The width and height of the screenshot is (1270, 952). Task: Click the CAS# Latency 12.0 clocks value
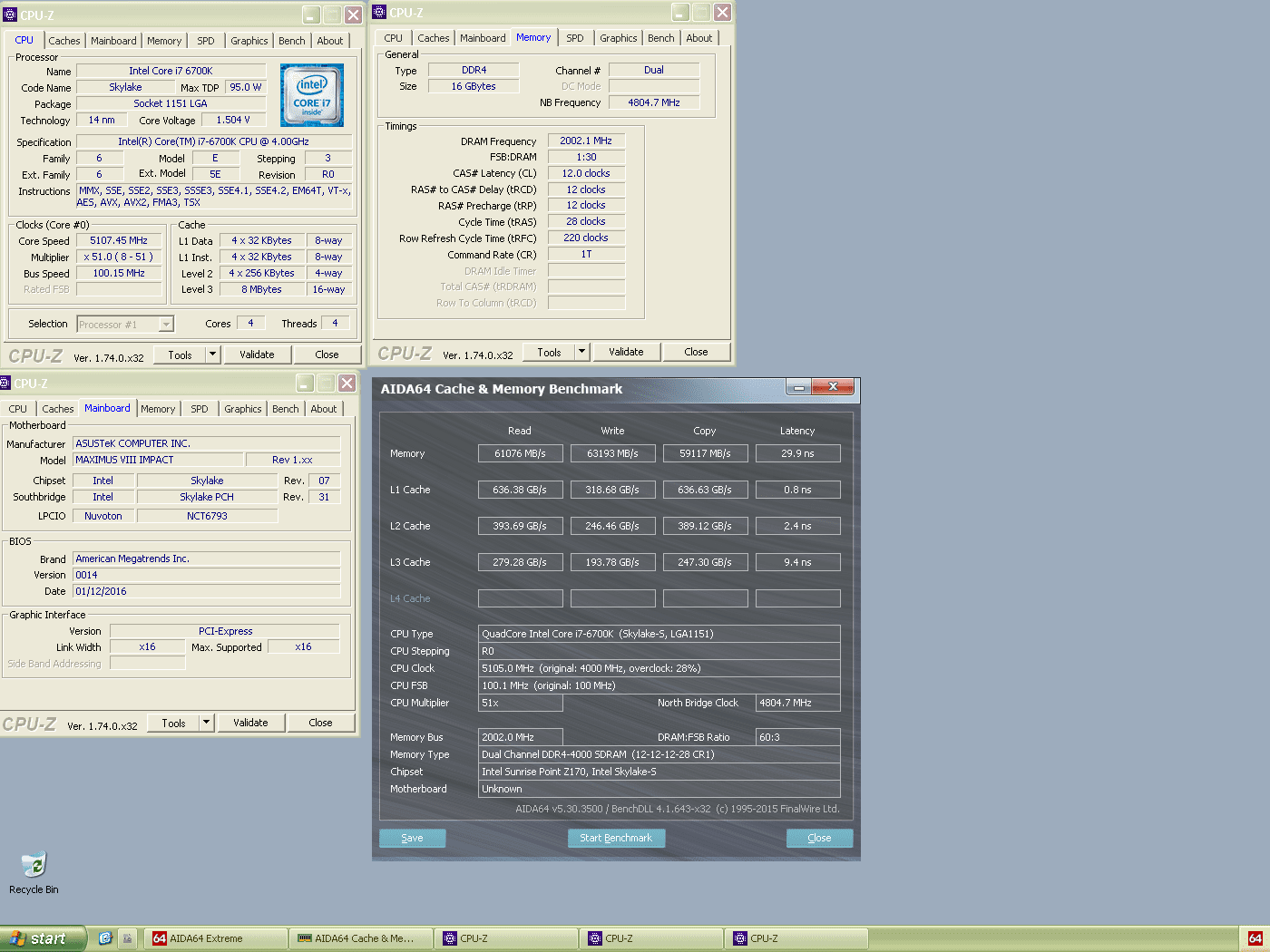coord(586,173)
